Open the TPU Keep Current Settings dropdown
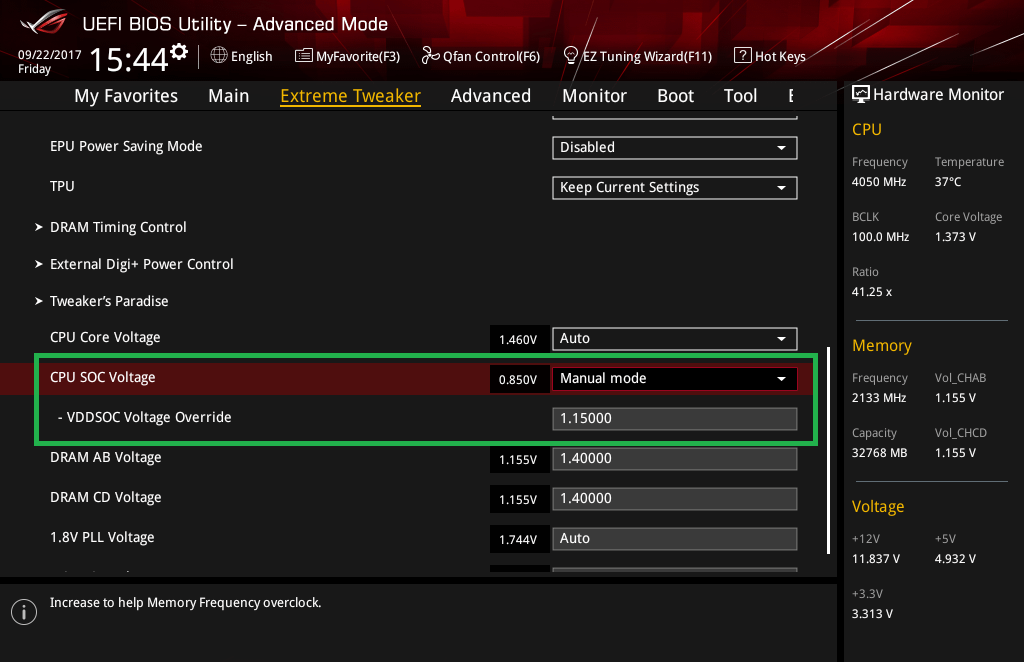Image resolution: width=1024 pixels, height=662 pixels. (675, 188)
